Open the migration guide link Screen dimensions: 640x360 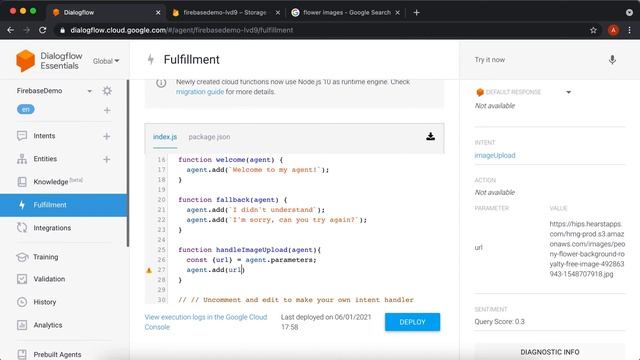[x=200, y=92]
